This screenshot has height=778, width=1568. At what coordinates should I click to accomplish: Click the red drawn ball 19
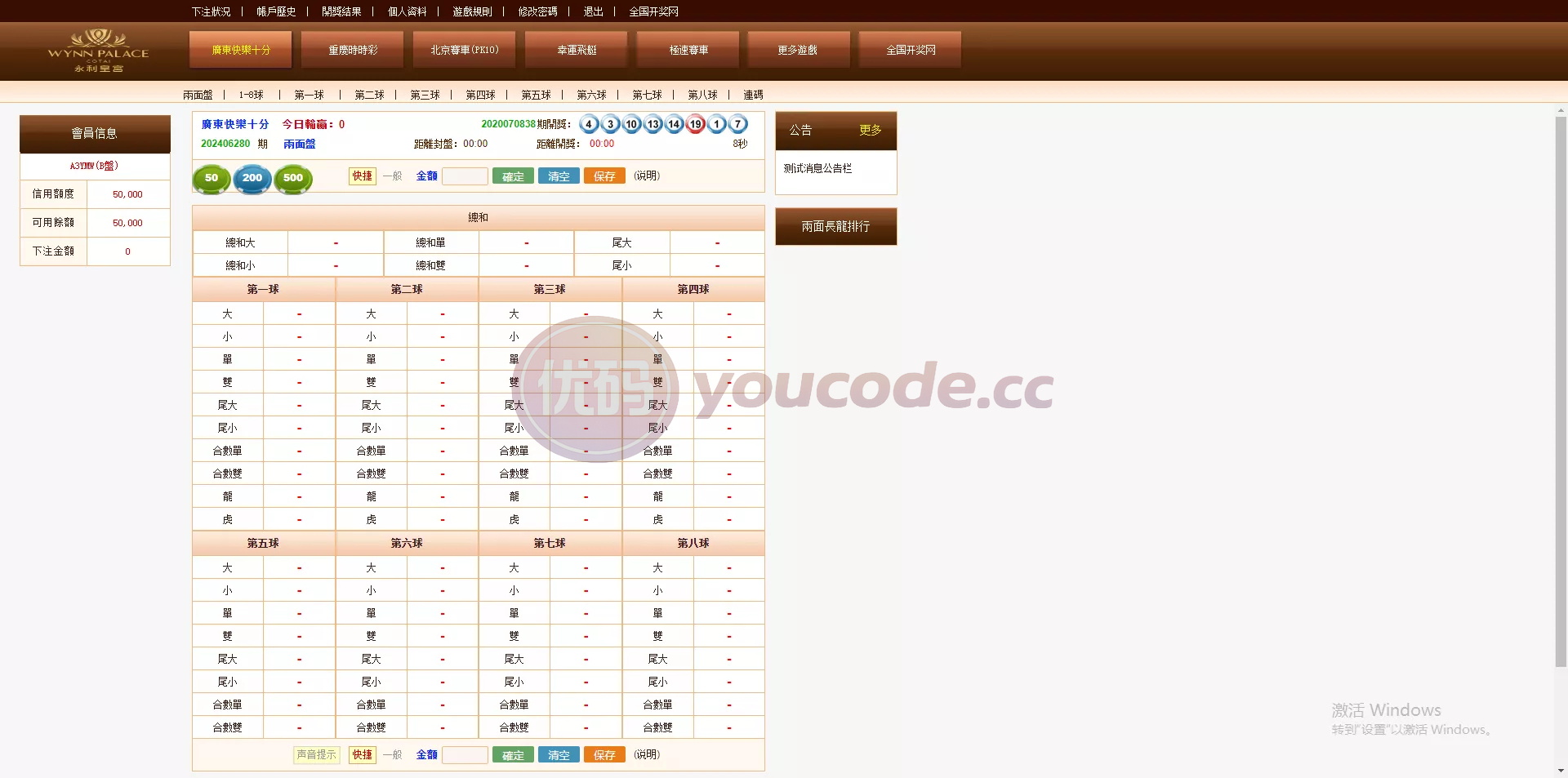pyautogui.click(x=695, y=124)
